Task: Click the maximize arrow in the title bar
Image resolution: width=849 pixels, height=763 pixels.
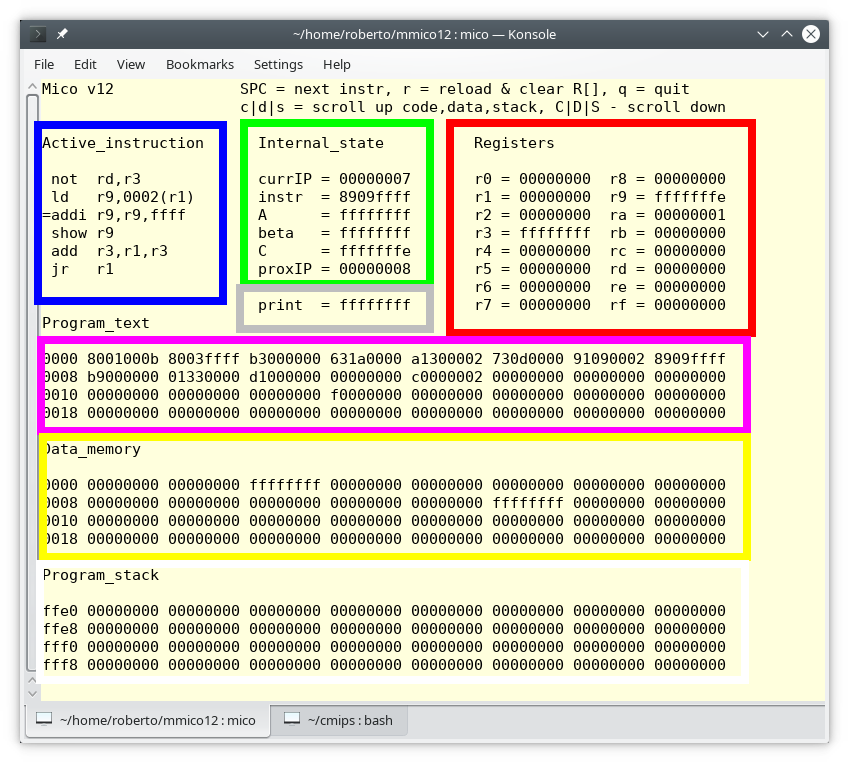Action: pos(787,33)
